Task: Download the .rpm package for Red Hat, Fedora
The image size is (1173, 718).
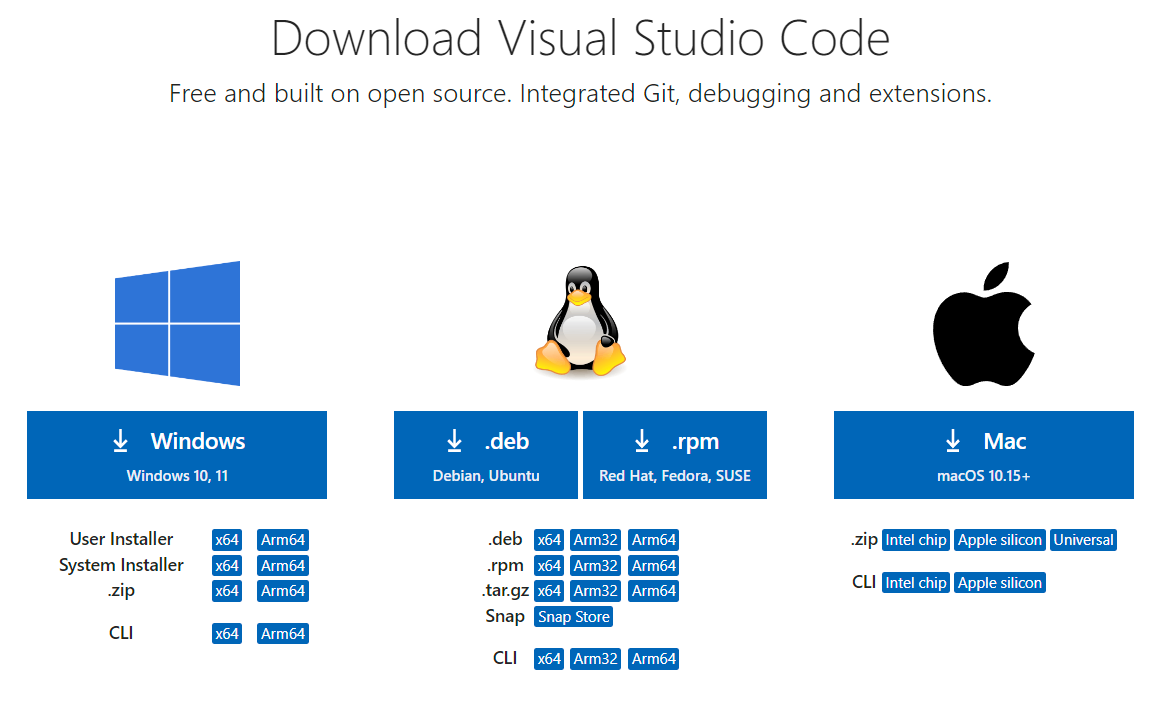Action: pyautogui.click(x=675, y=455)
